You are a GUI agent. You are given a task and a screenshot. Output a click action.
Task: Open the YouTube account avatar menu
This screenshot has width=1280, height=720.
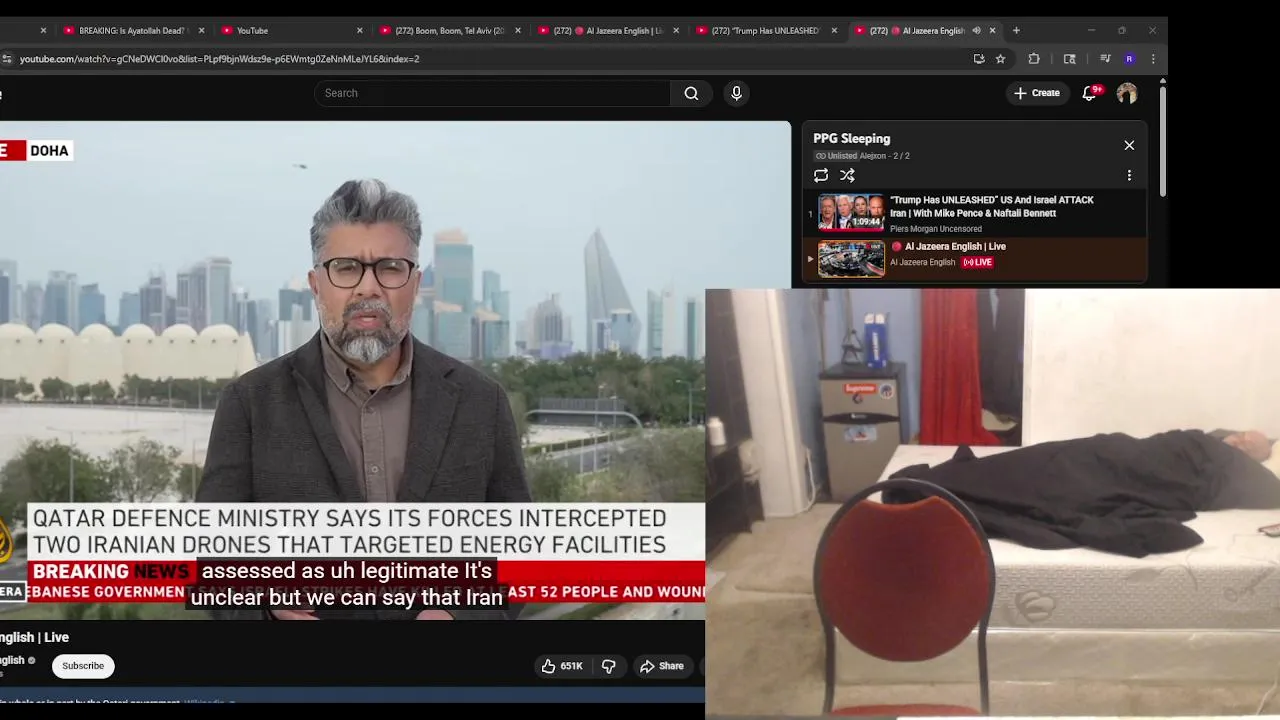coord(1127,93)
